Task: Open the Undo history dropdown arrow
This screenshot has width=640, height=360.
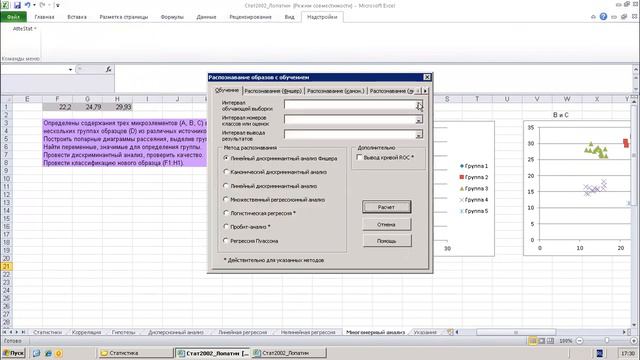Action: point(34,5)
